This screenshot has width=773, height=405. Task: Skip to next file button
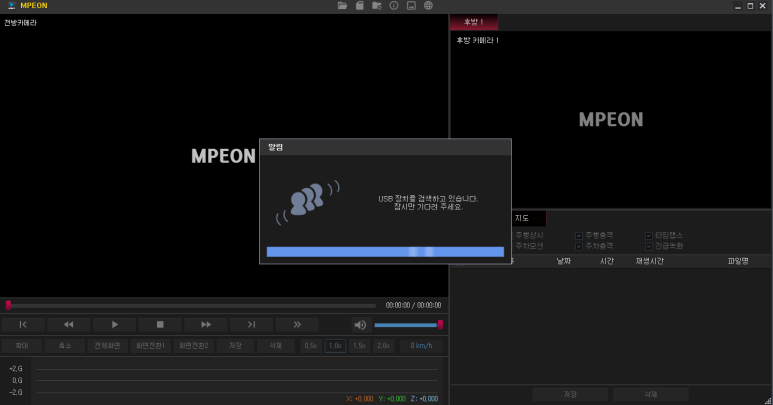pyautogui.click(x=251, y=324)
